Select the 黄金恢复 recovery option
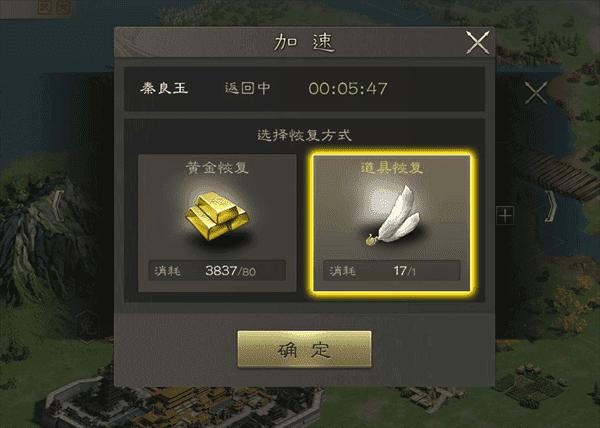Screen dimensions: 600x428 [217, 223]
